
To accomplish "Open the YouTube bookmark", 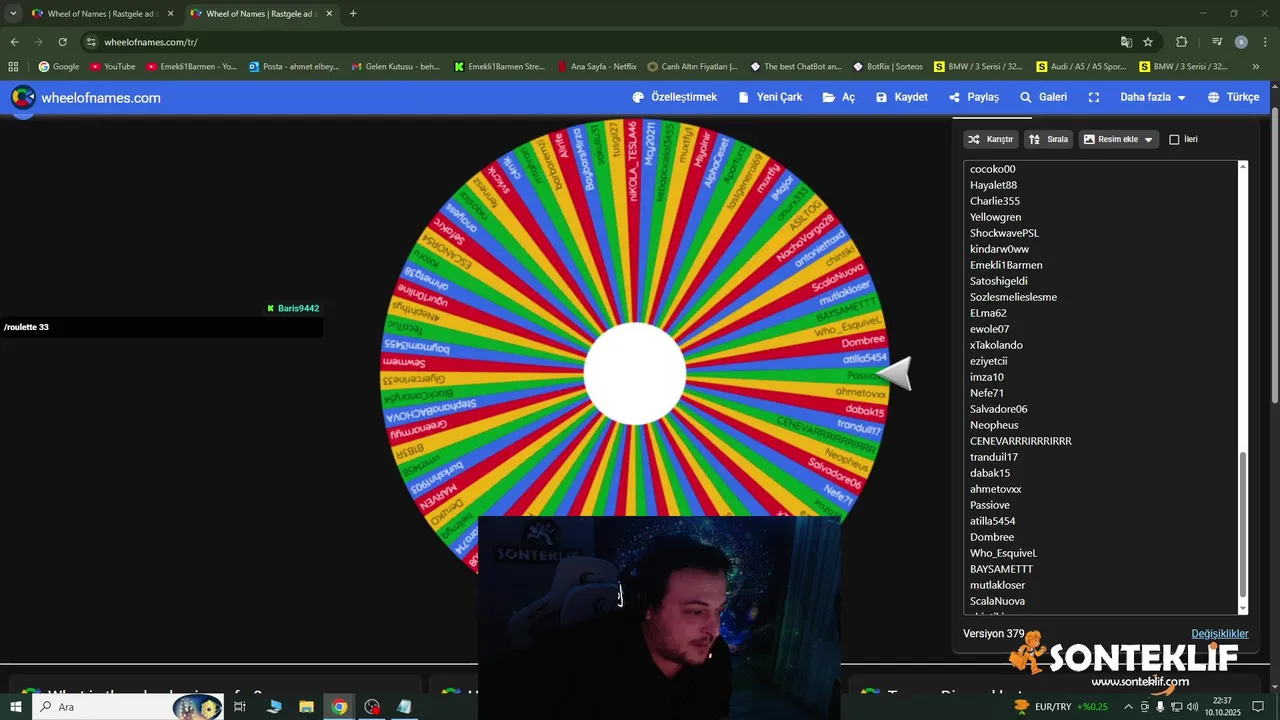I will (113, 67).
